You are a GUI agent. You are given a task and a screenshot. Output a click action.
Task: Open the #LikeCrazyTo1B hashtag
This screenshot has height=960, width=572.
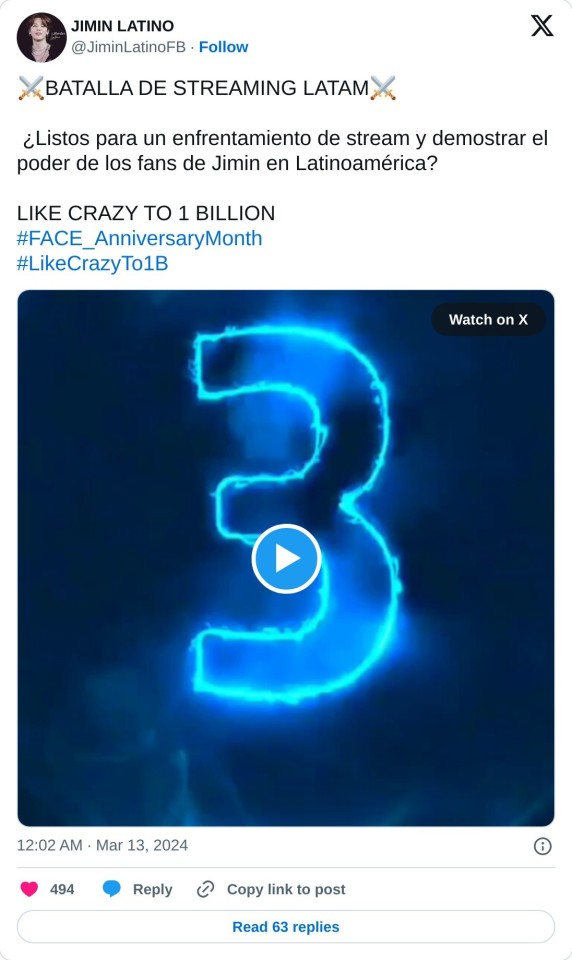coord(92,263)
